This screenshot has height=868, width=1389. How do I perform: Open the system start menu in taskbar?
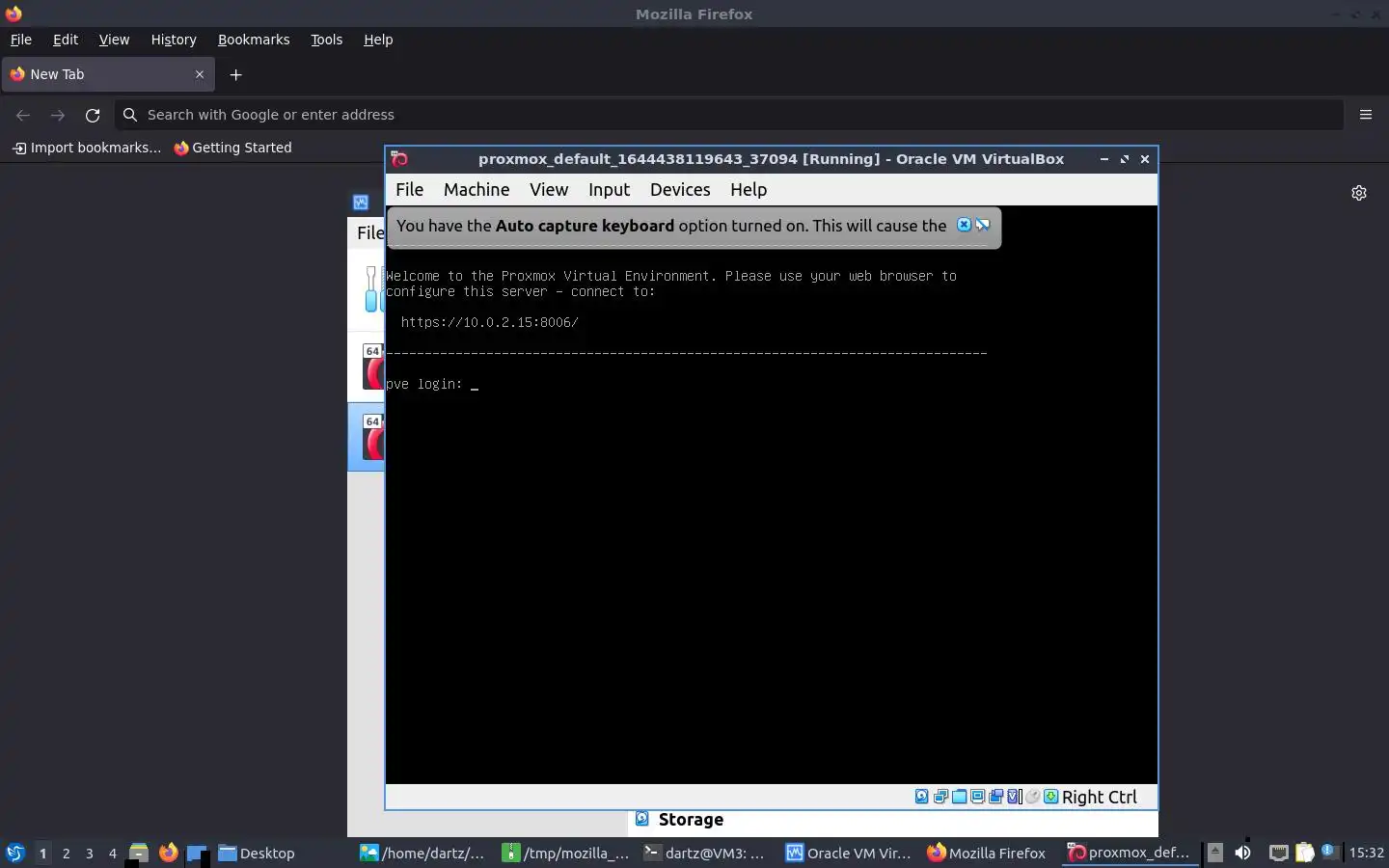tap(14, 853)
